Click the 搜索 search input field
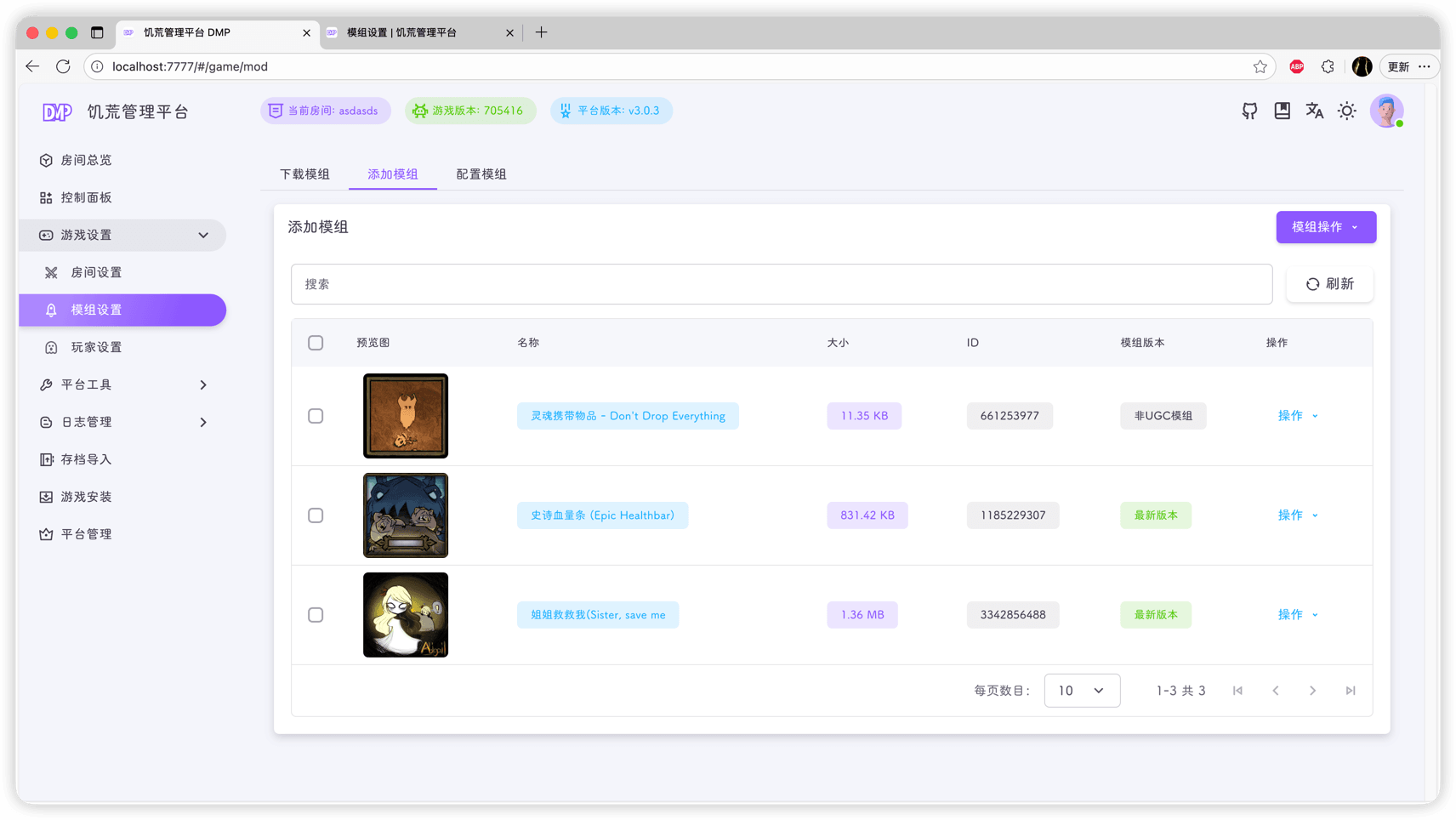This screenshot has height=820, width=1456. coord(781,284)
